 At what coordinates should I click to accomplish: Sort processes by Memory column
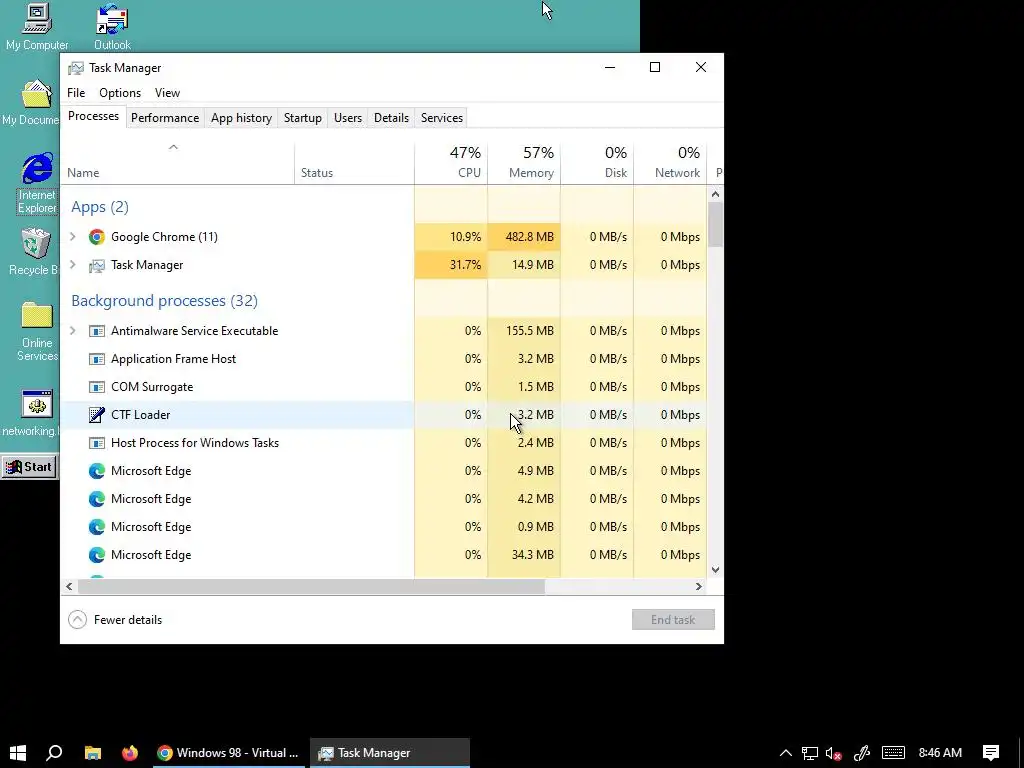(x=524, y=163)
